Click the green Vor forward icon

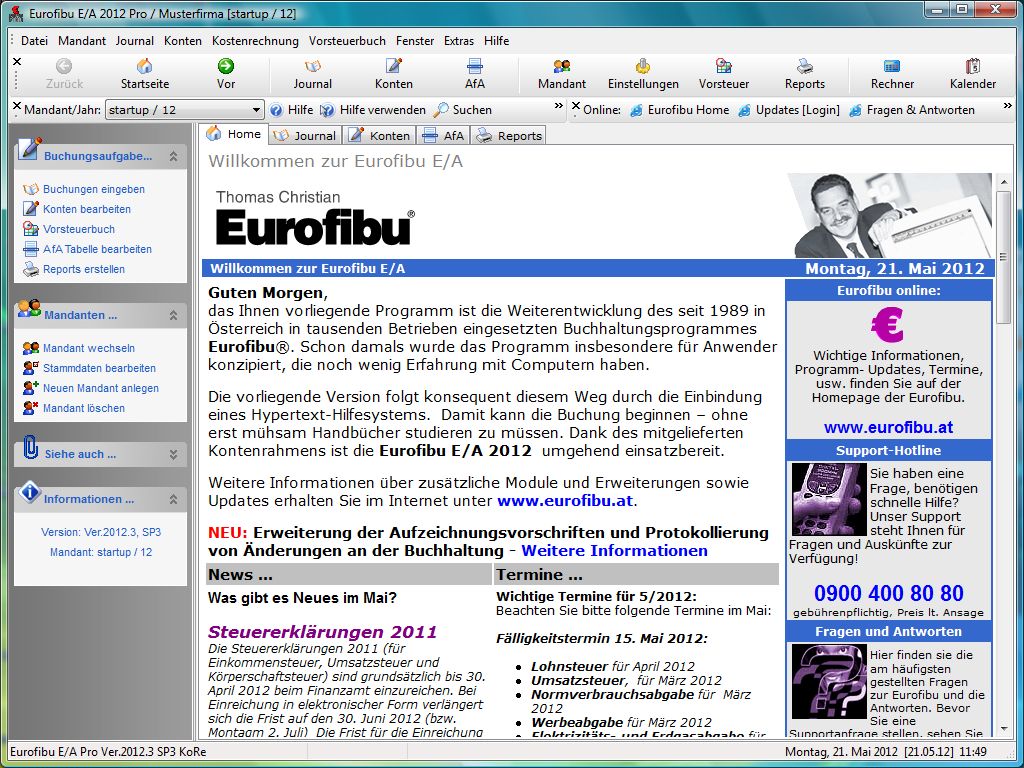pos(226,66)
